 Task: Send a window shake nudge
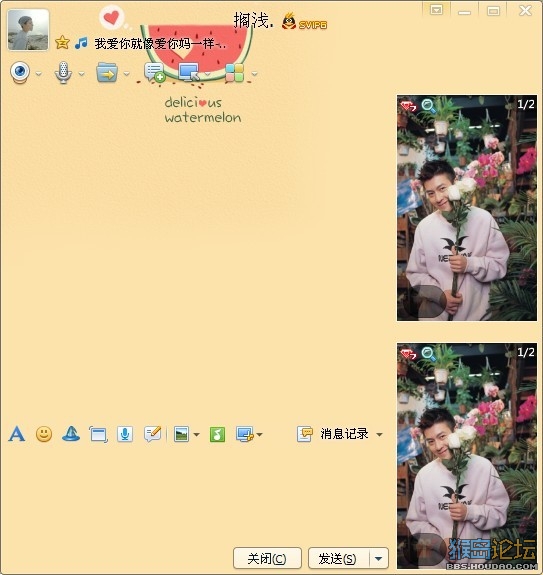98,435
